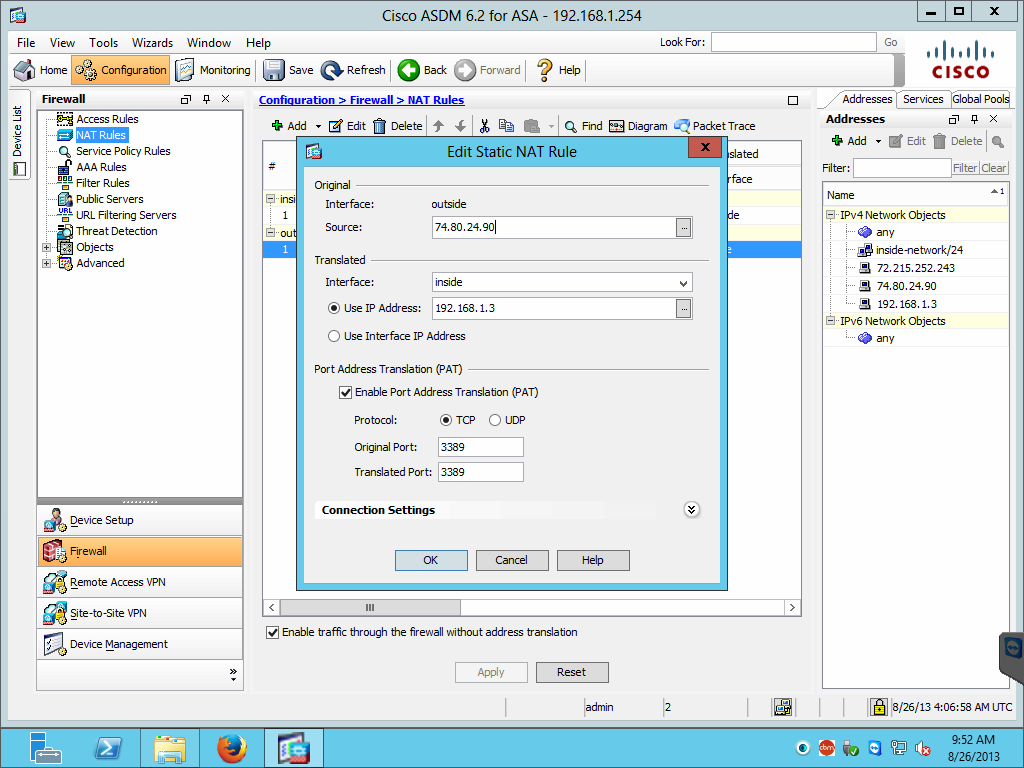Expand the Connection Settings section

tap(691, 509)
